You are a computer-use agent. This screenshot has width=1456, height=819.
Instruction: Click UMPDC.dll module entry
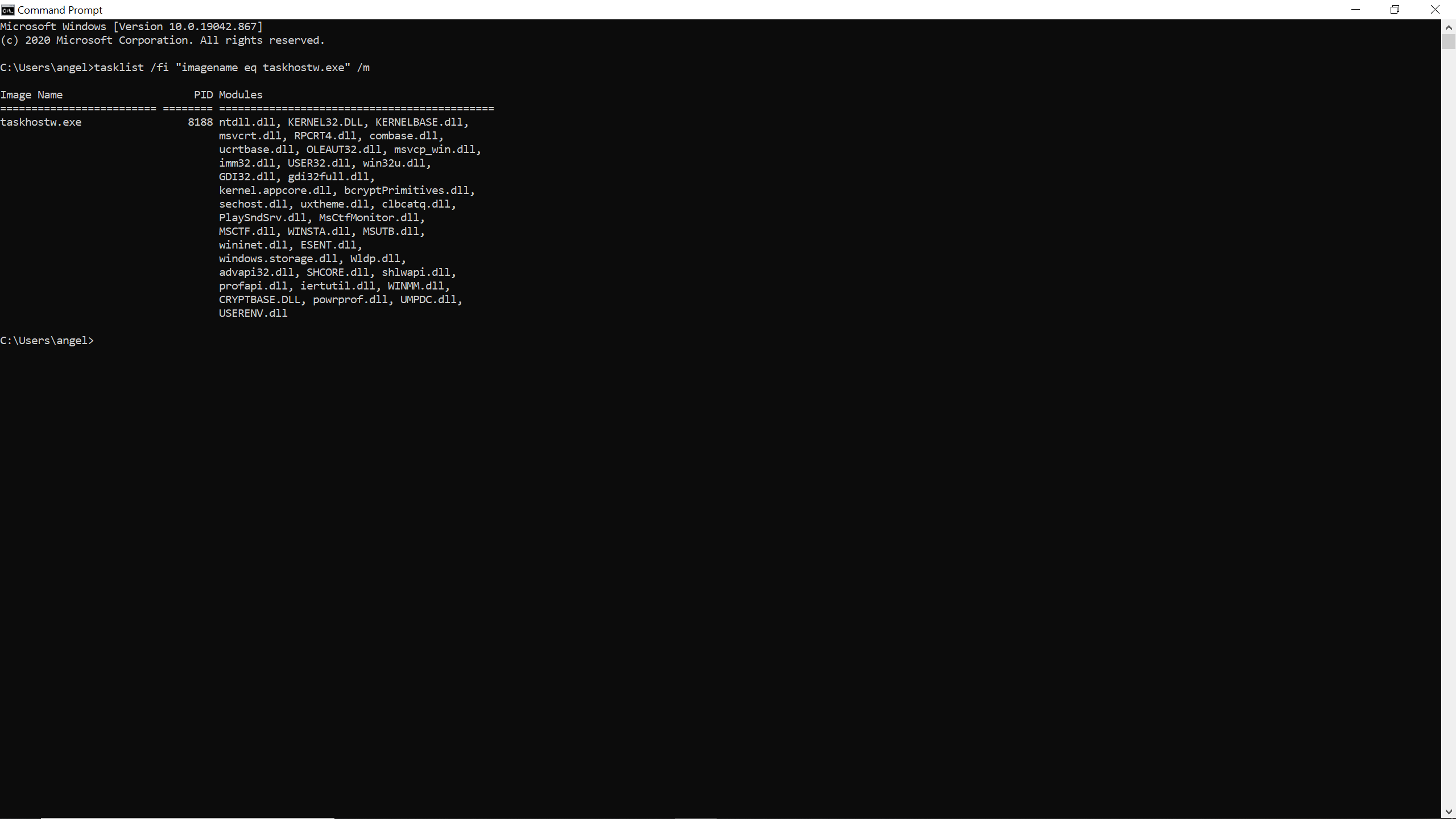428,300
